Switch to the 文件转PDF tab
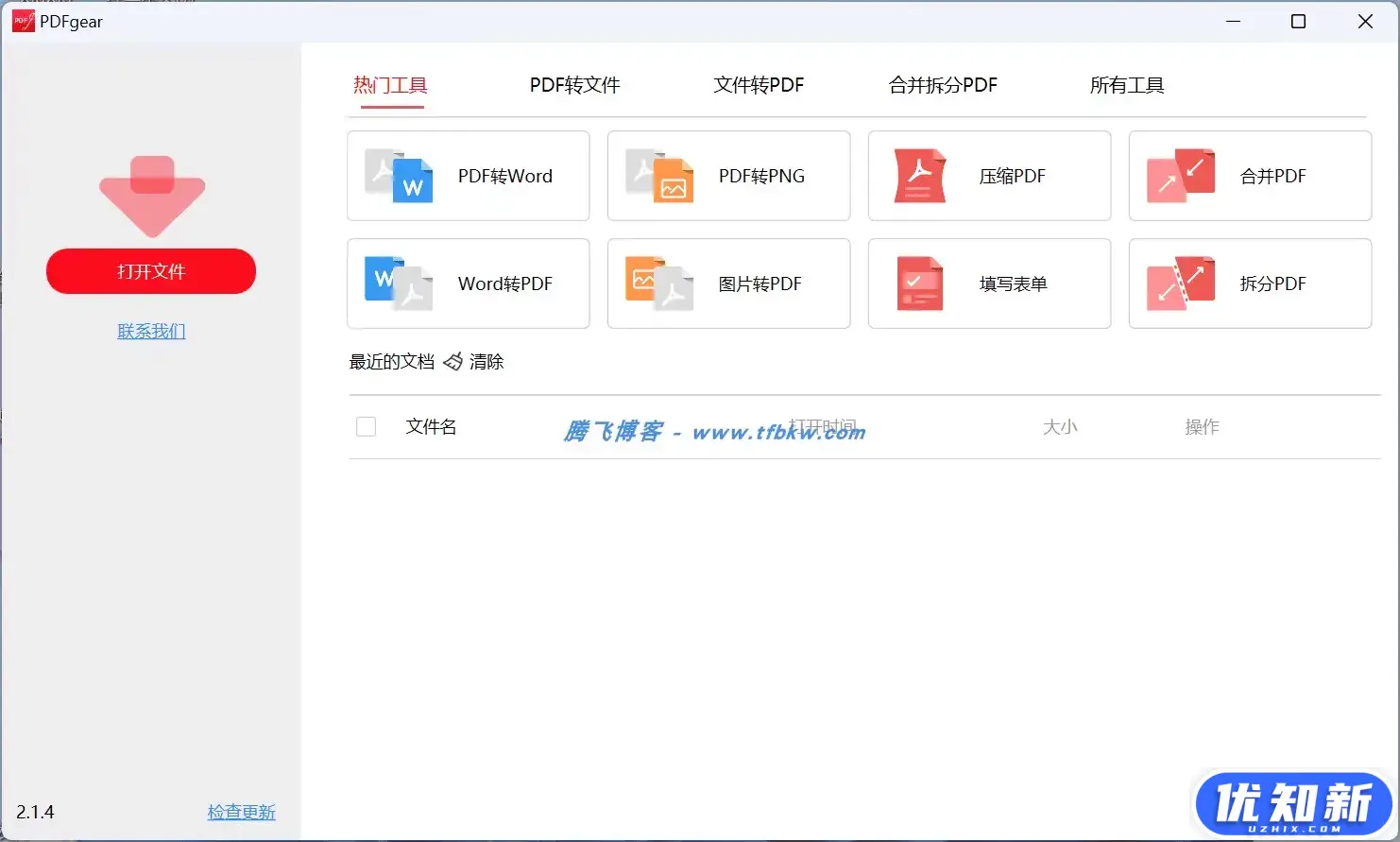The width and height of the screenshot is (1400, 842). click(x=758, y=85)
